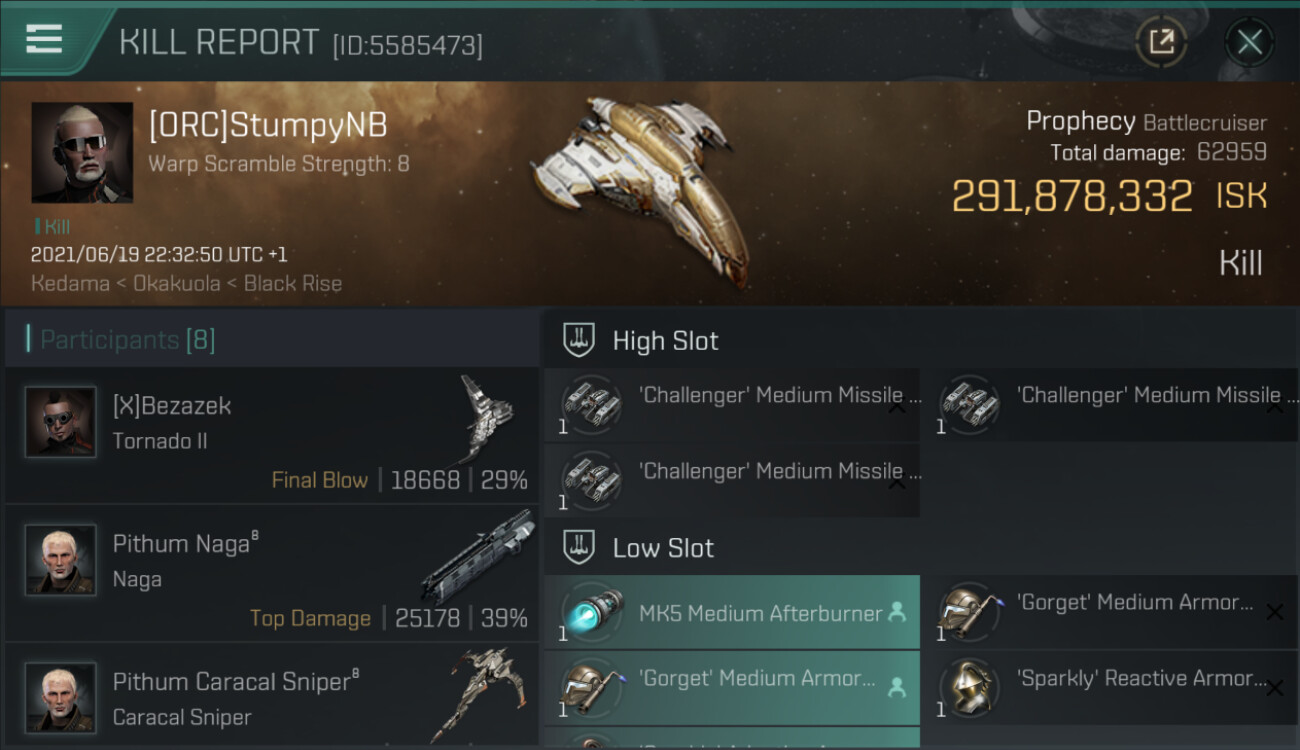This screenshot has height=750, width=1300.
Task: Open the Pithum Naga participant portrait
Action: pyautogui.click(x=61, y=560)
